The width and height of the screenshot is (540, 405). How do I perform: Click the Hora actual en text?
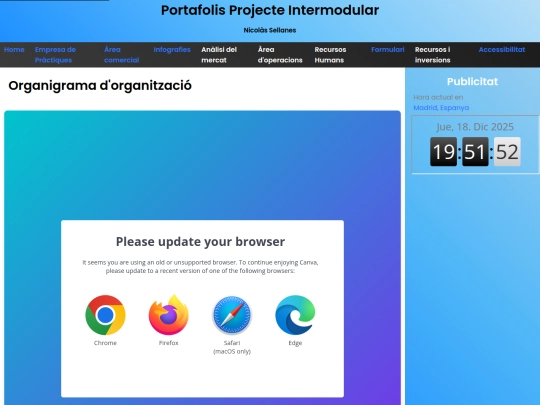click(x=438, y=97)
